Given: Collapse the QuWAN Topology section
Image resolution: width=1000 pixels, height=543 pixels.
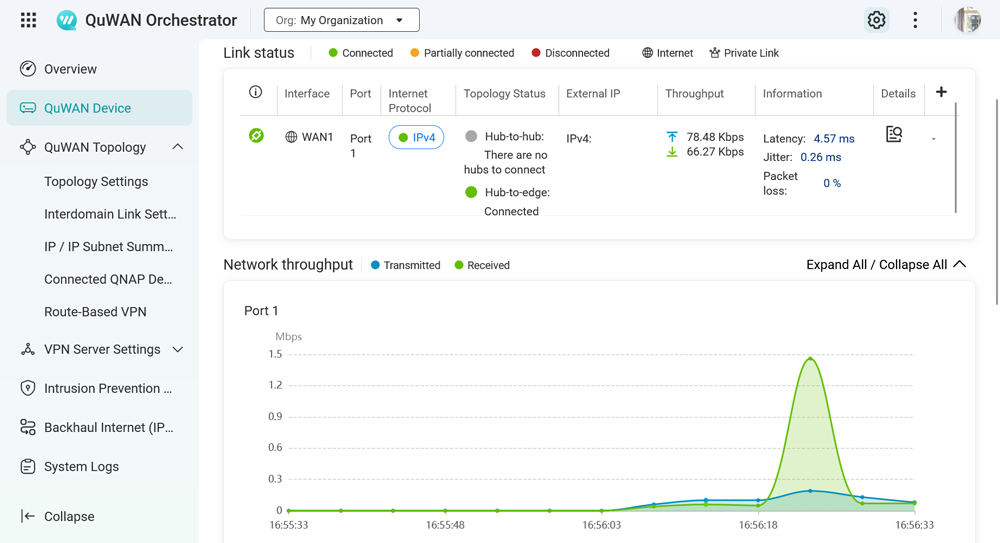Looking at the screenshot, I should 177,147.
